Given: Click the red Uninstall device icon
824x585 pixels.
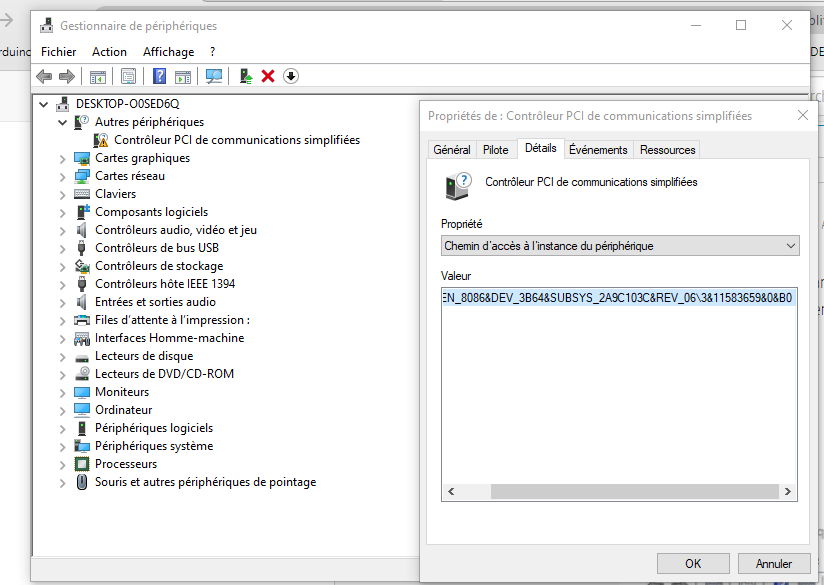Looking at the screenshot, I should pos(270,76).
